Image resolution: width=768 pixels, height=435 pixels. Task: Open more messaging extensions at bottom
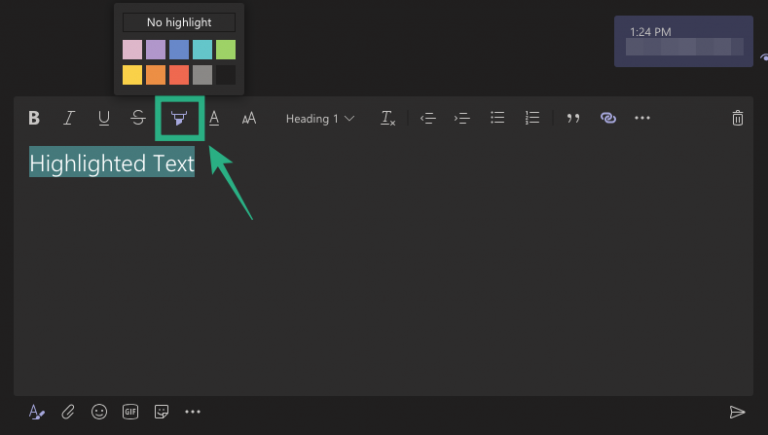tap(192, 412)
